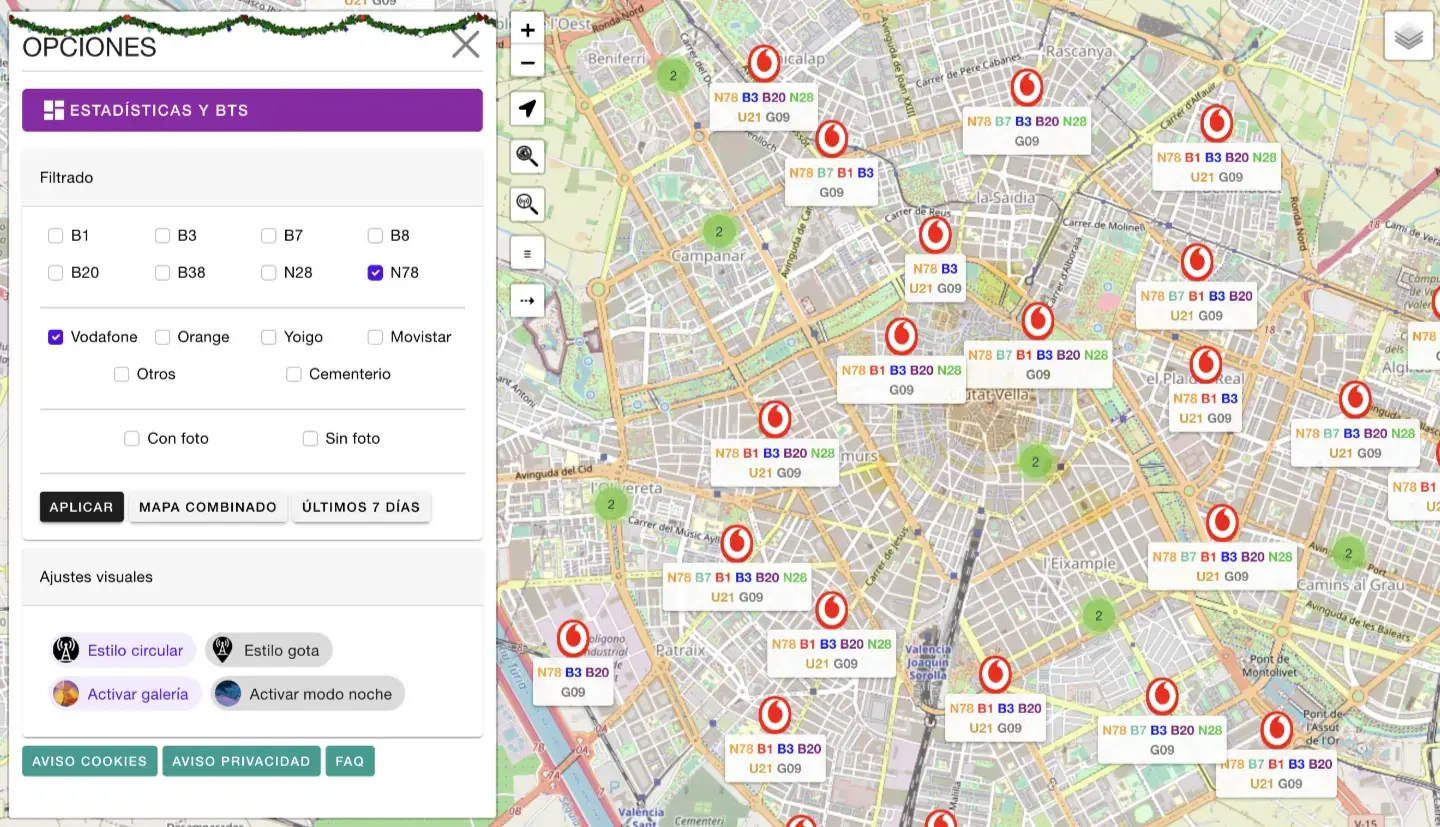
Task: Turn on Activar modo noche
Action: click(307, 694)
